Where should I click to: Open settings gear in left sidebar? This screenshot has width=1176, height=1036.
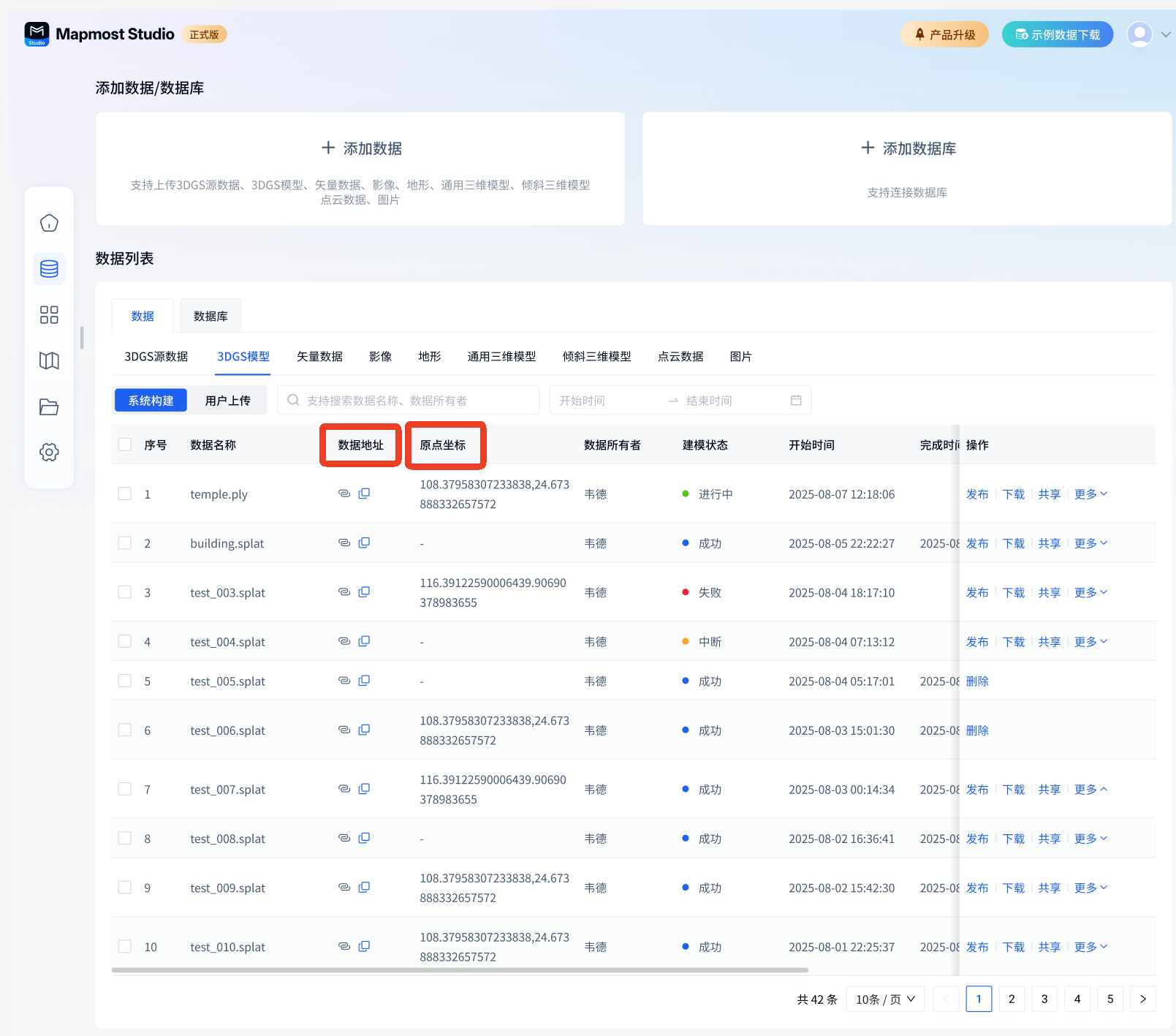pos(49,452)
